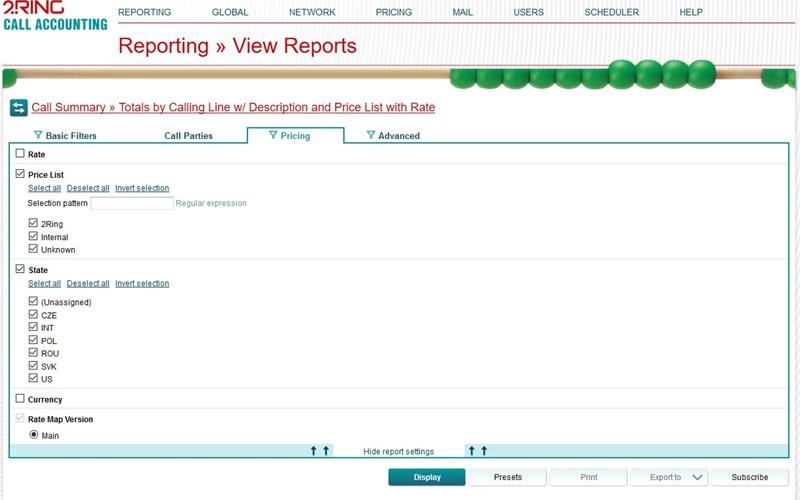
Task: Click the funnel icon on Advanced tab
Action: (370, 135)
